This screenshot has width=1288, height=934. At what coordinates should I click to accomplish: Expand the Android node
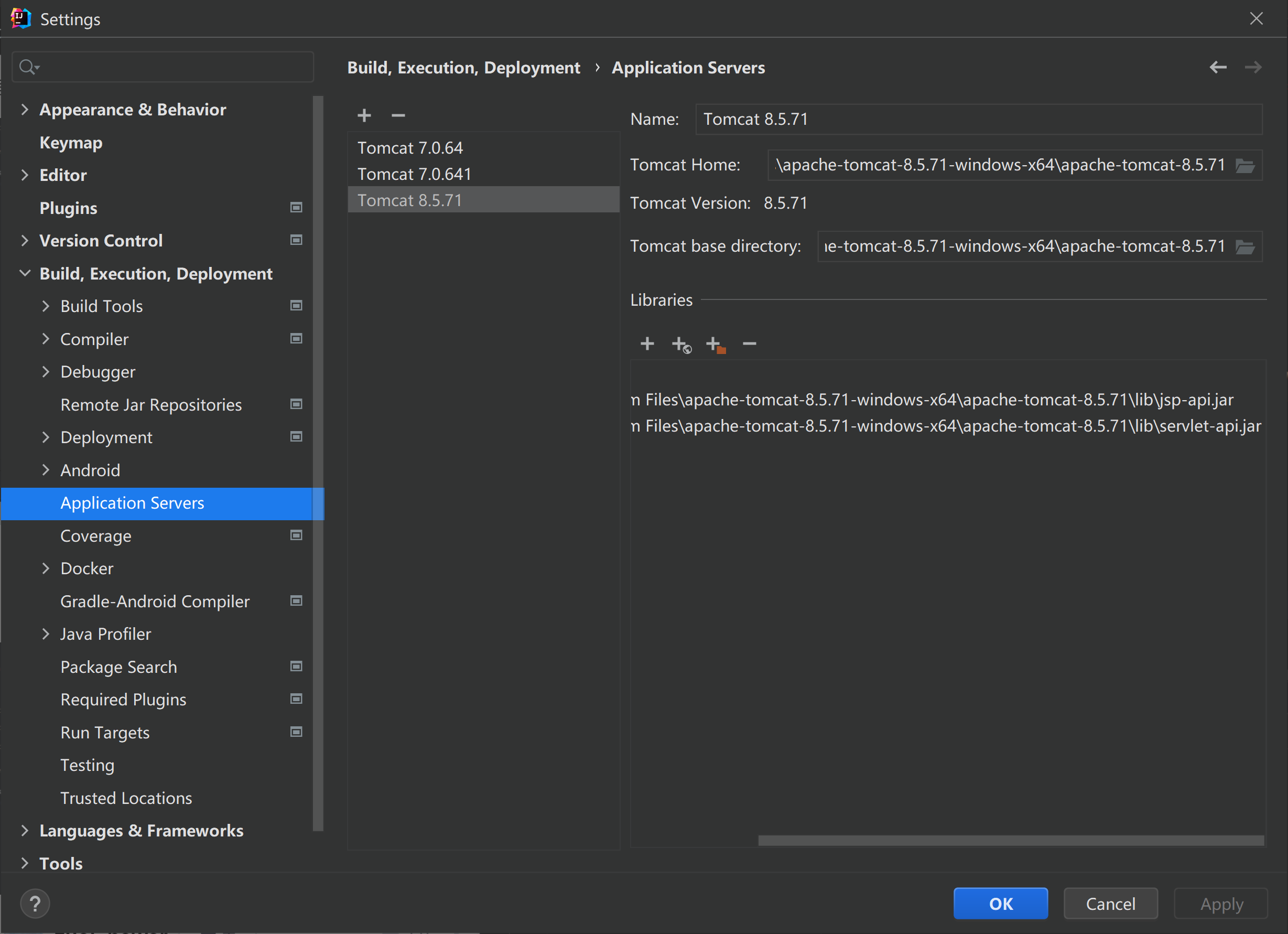coord(46,470)
